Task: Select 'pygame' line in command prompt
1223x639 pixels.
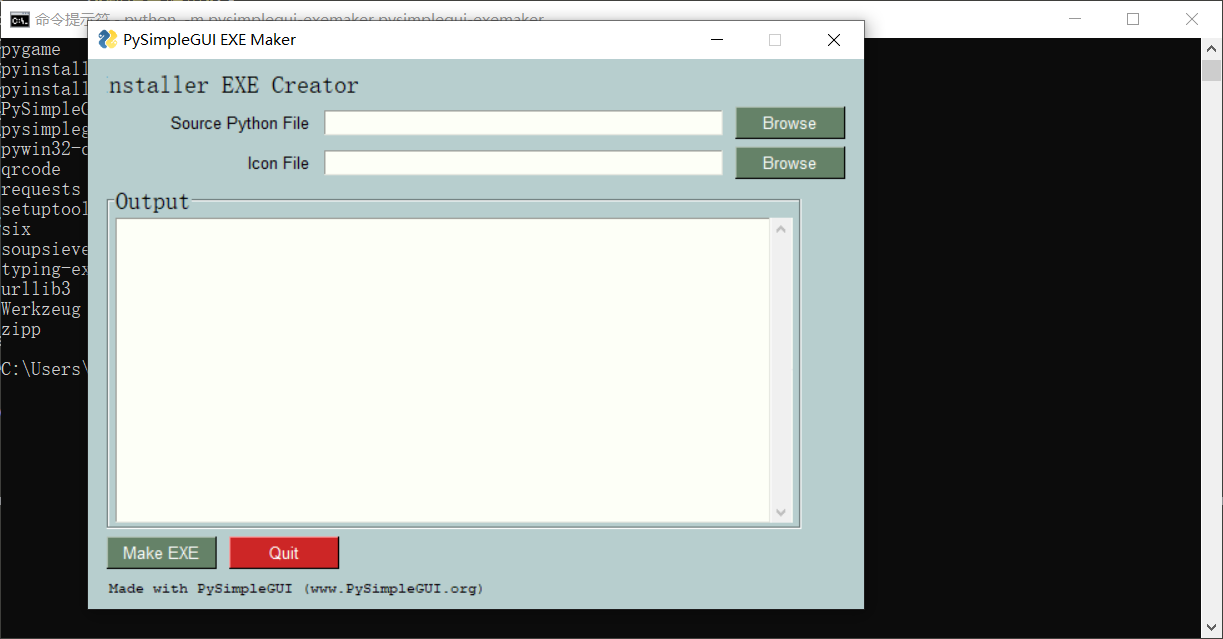Action: 31,50
